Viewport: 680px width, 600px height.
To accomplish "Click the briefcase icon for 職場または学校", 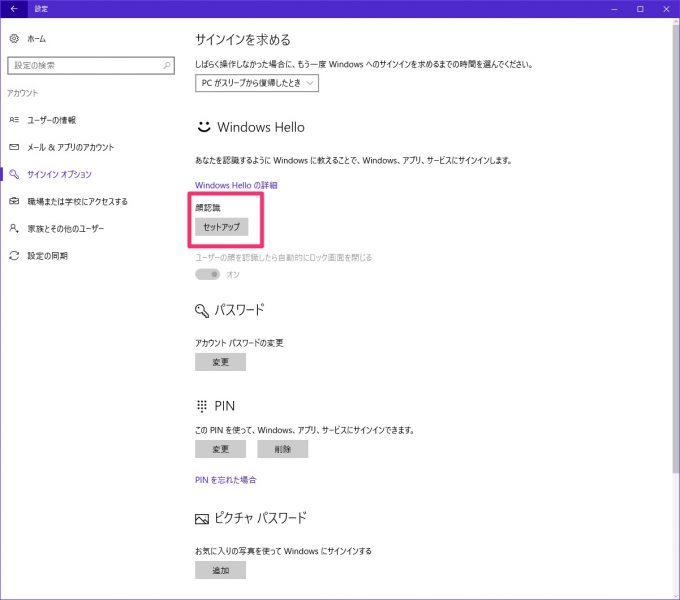I will 14,201.
